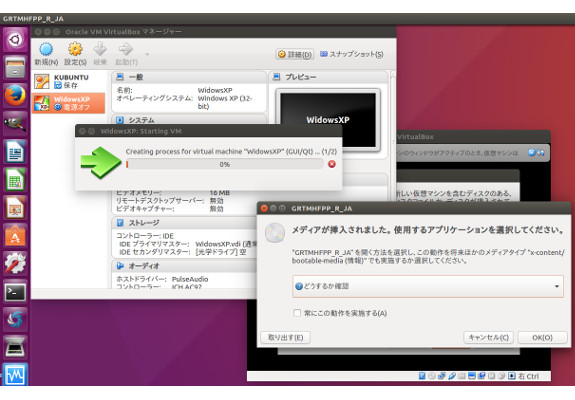Image resolution: width=575 pixels, height=400 pixels.
Task: Click the Starting VM progress bar
Action: pos(225,164)
